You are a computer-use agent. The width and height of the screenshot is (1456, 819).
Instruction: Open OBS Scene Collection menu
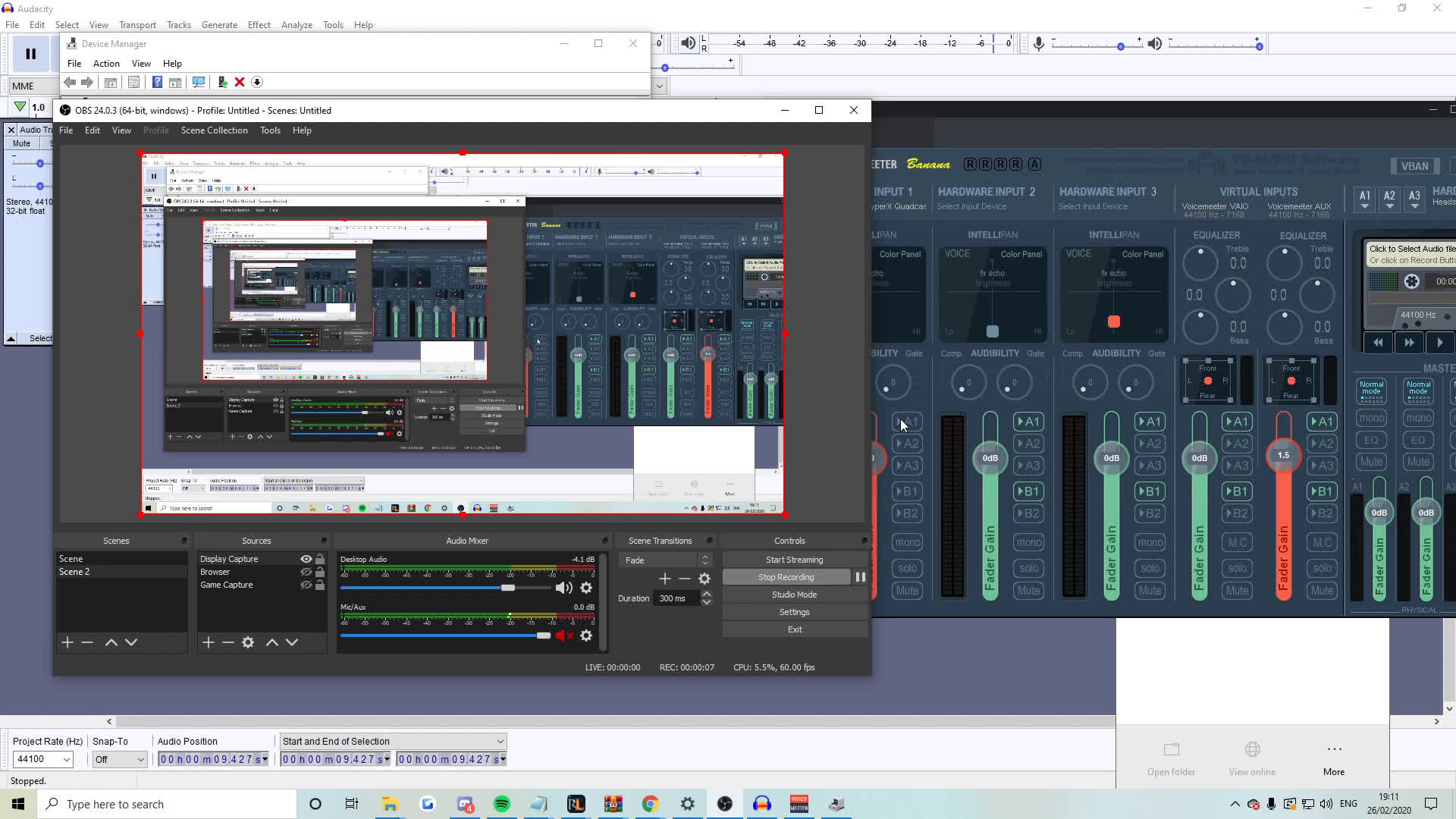pyautogui.click(x=214, y=130)
